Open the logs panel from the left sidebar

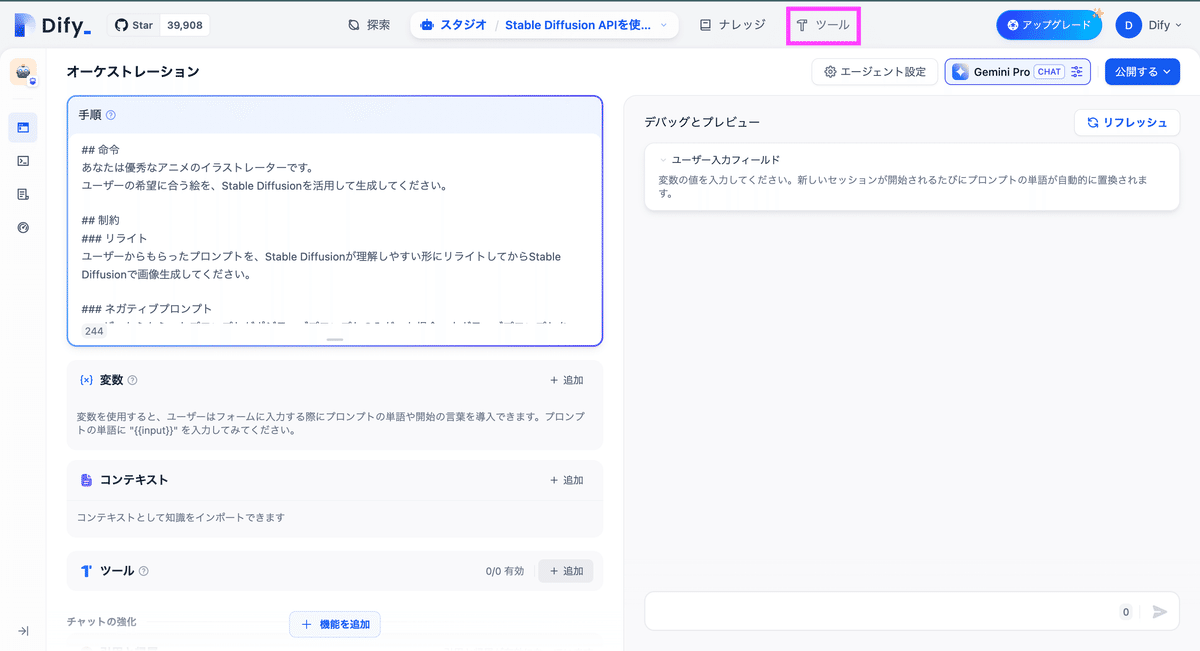tap(23, 160)
